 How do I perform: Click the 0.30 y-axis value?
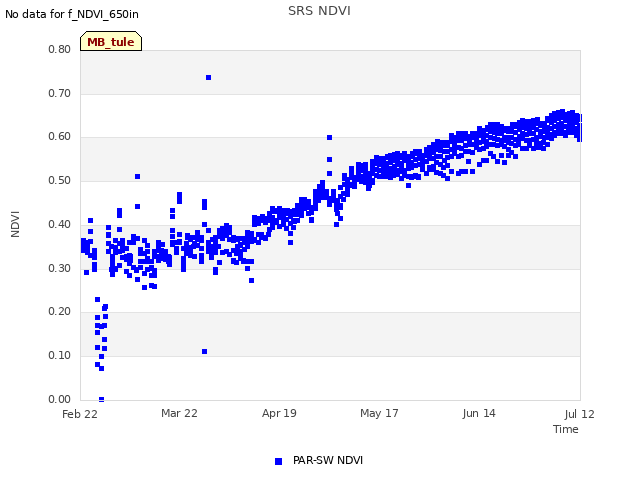pos(60,269)
